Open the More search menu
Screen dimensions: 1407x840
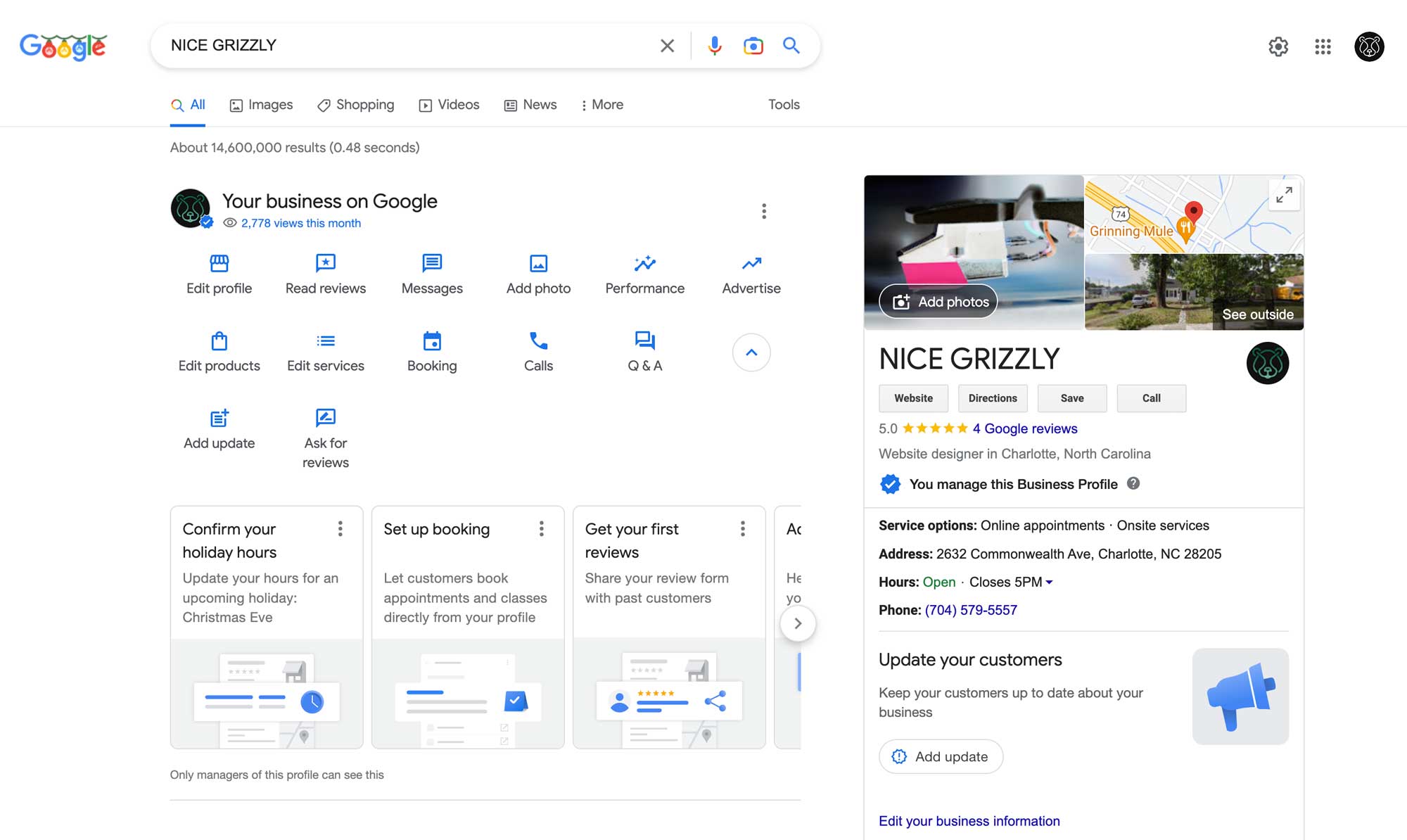point(601,105)
